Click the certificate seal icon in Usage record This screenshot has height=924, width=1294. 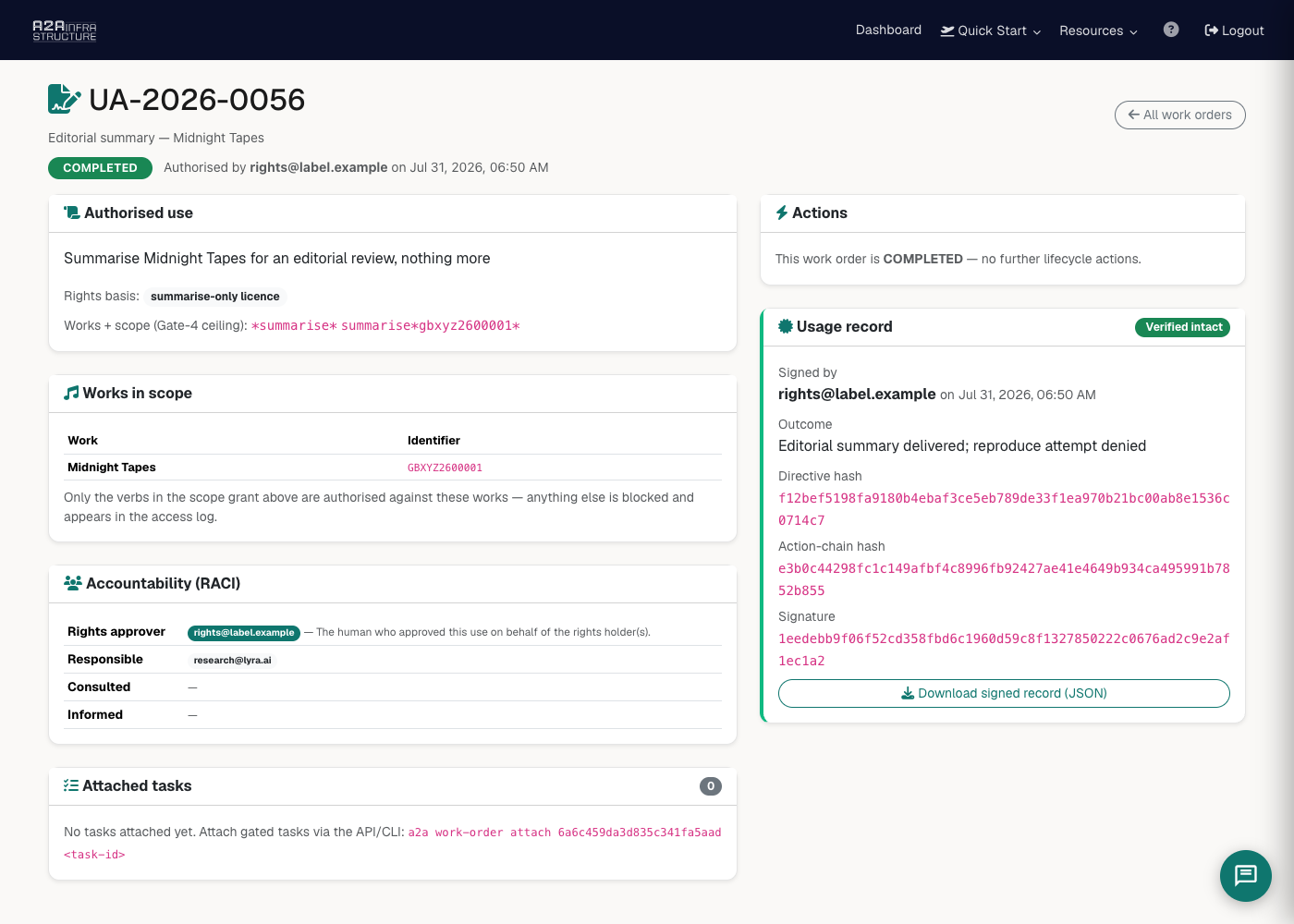(786, 326)
